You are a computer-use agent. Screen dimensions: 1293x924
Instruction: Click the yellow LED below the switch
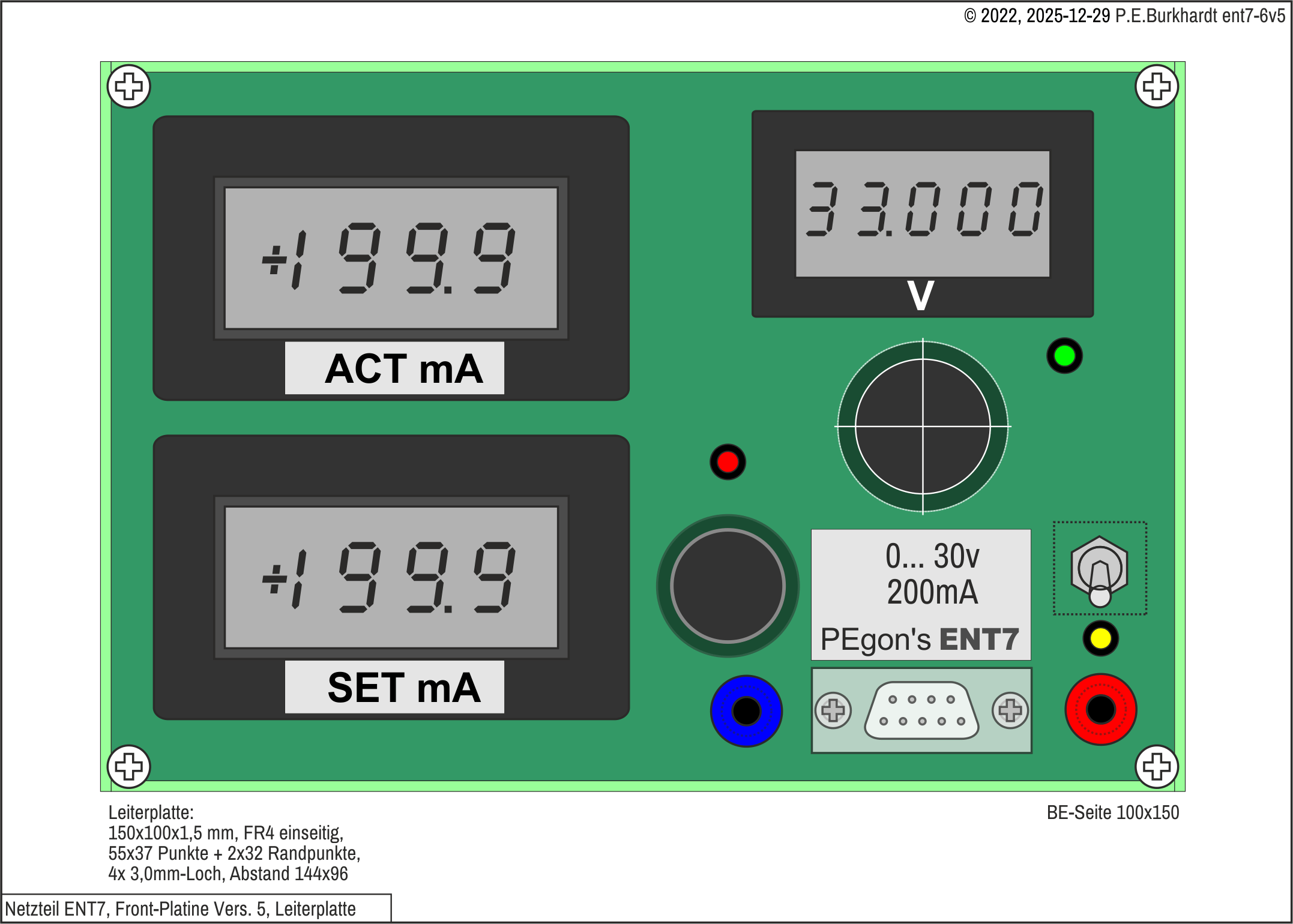click(1100, 638)
